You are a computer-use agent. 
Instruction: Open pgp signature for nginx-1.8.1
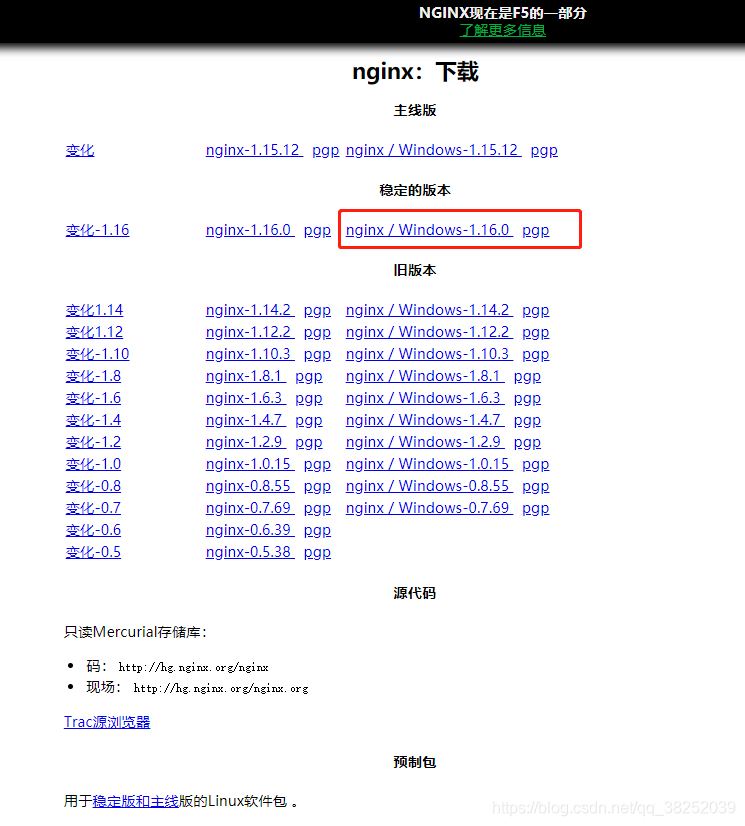(x=309, y=376)
